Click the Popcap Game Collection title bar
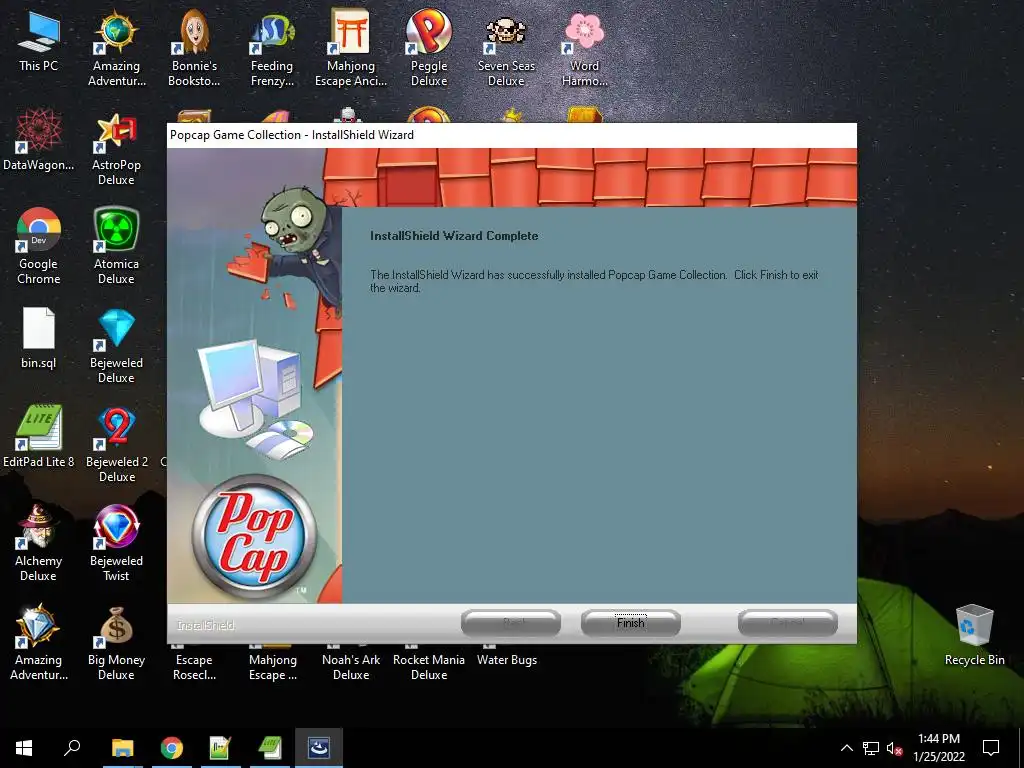 (511, 135)
